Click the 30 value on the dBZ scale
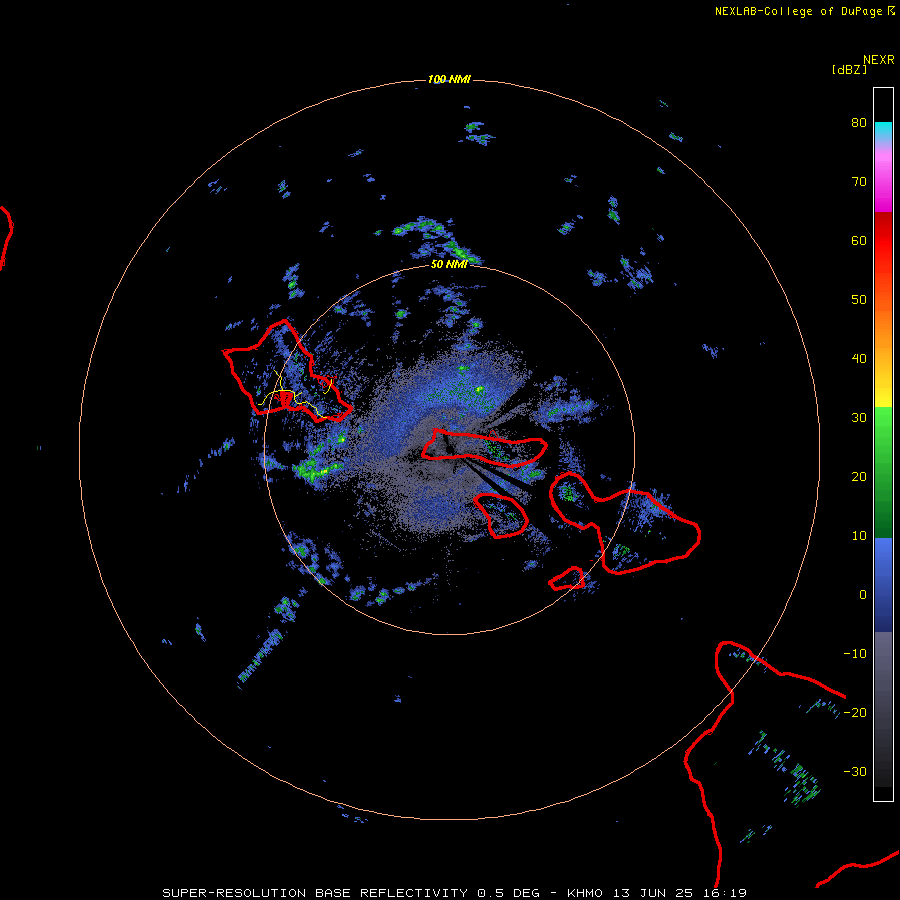This screenshot has width=900, height=900. (859, 417)
